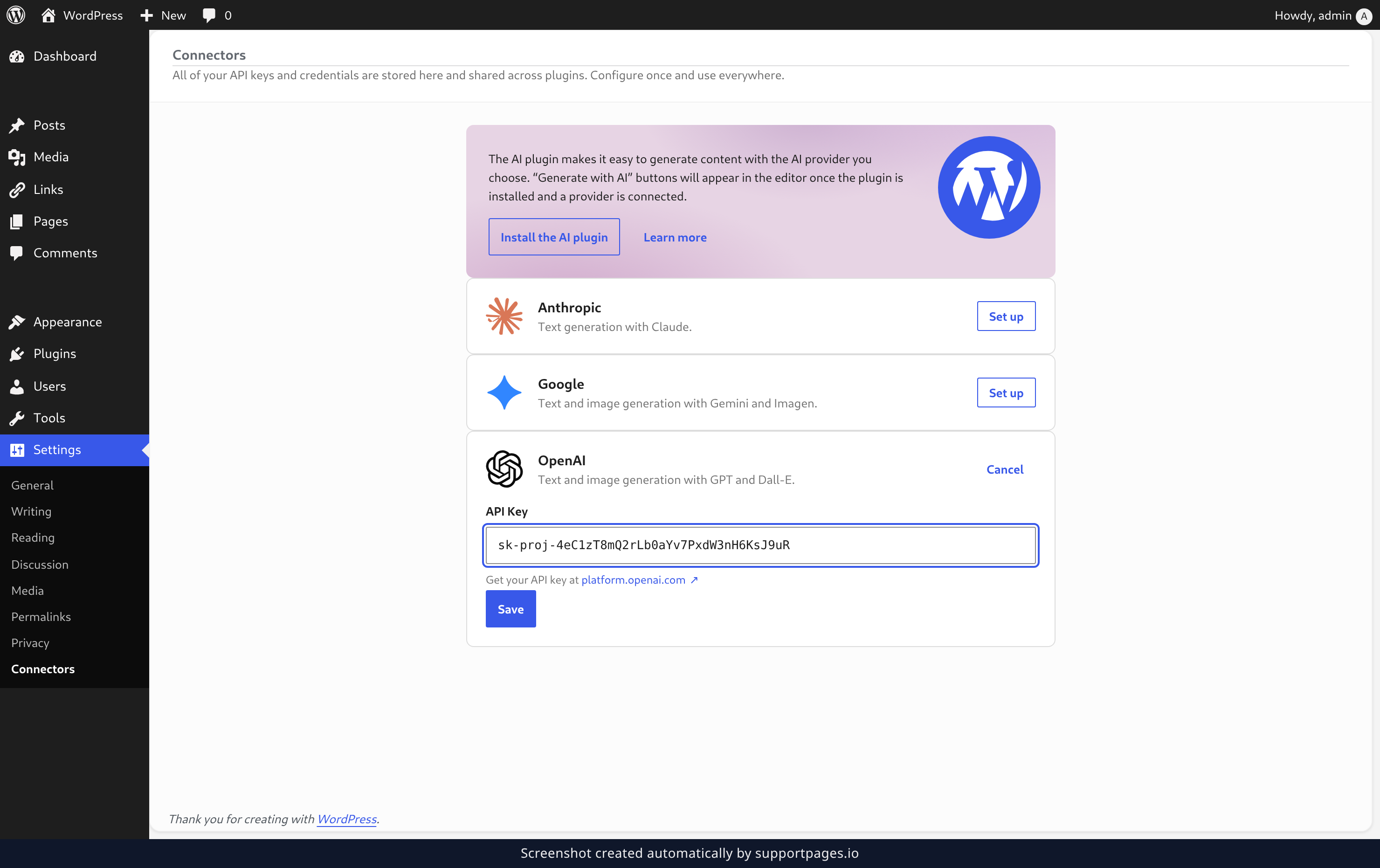
Task: Click the admin avatar icon
Action: pyautogui.click(x=1364, y=16)
